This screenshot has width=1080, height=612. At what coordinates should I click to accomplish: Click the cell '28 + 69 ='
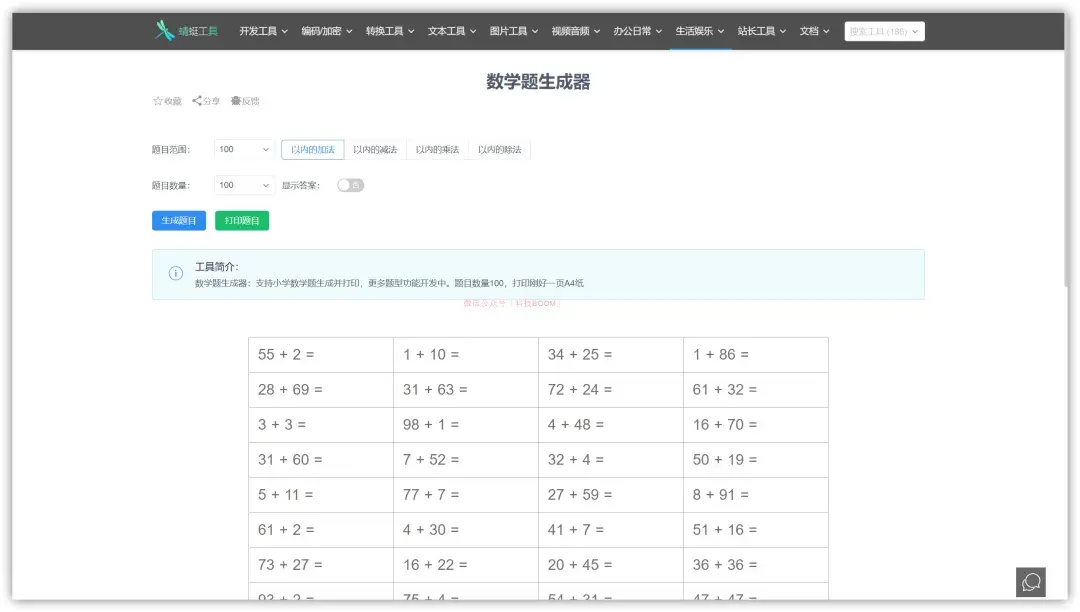coord(321,390)
